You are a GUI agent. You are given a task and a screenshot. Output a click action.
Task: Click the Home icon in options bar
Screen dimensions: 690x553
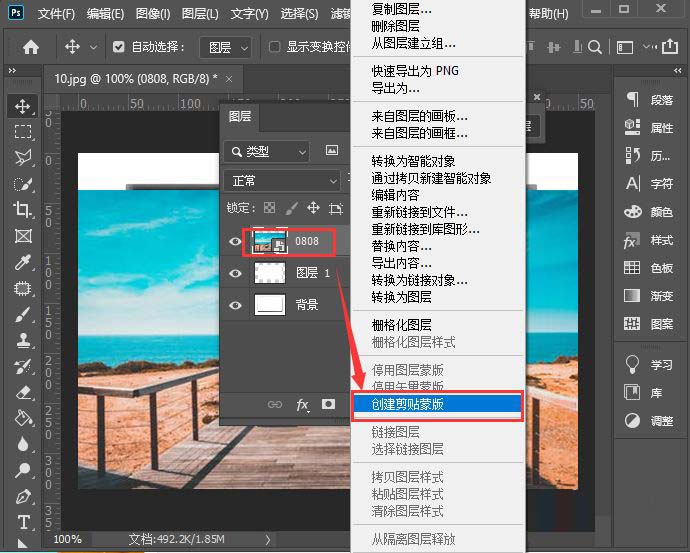pos(31,47)
